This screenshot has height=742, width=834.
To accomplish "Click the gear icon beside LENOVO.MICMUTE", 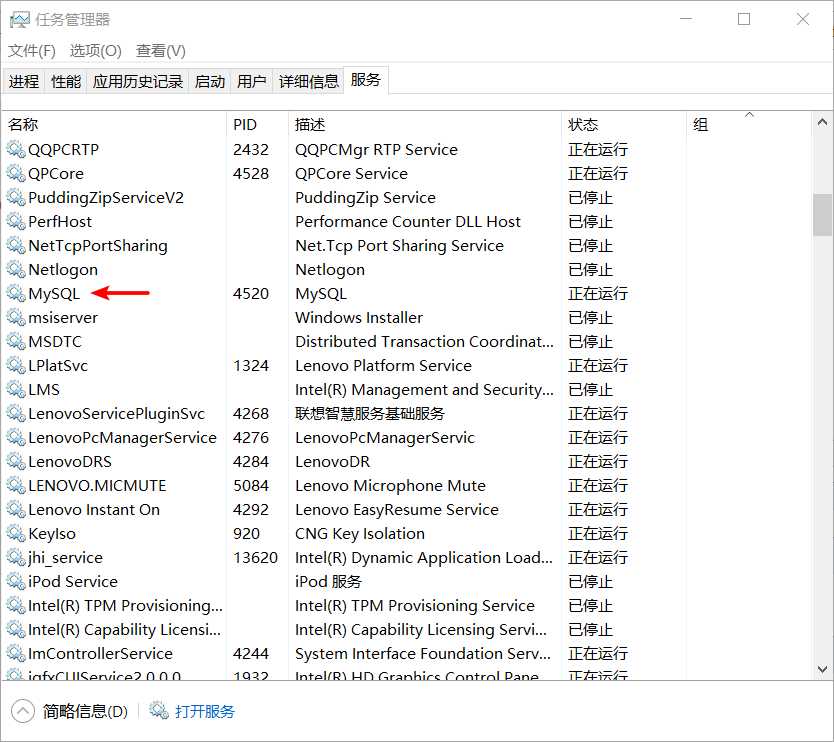I will 16,486.
